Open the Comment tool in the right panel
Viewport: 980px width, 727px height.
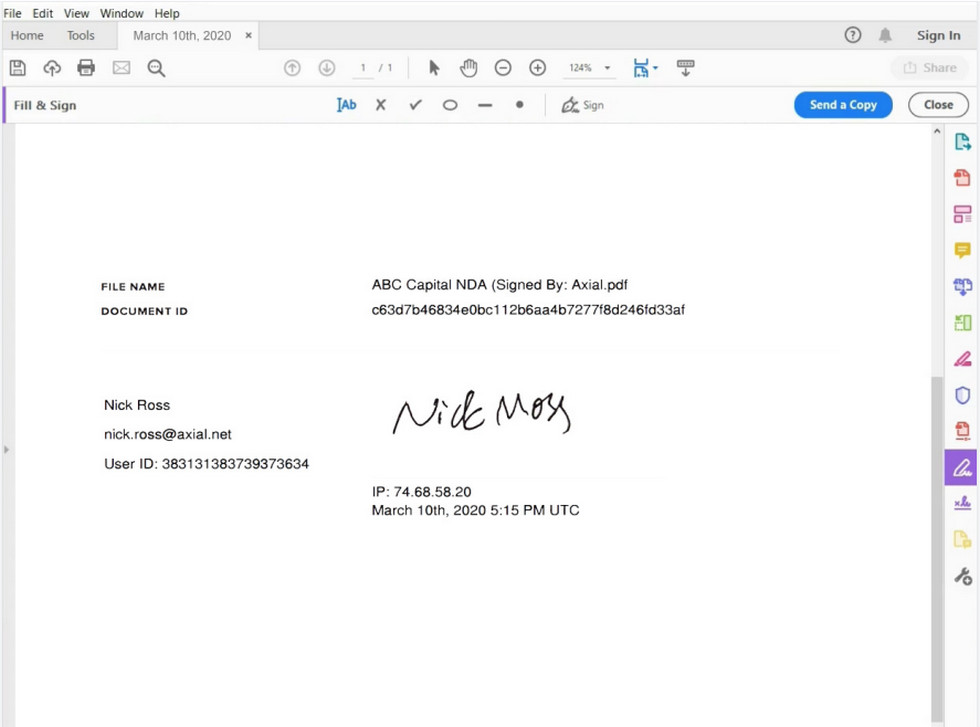963,250
